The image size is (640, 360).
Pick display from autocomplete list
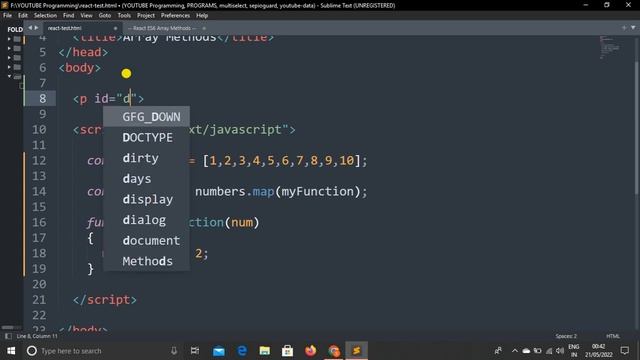(146, 199)
